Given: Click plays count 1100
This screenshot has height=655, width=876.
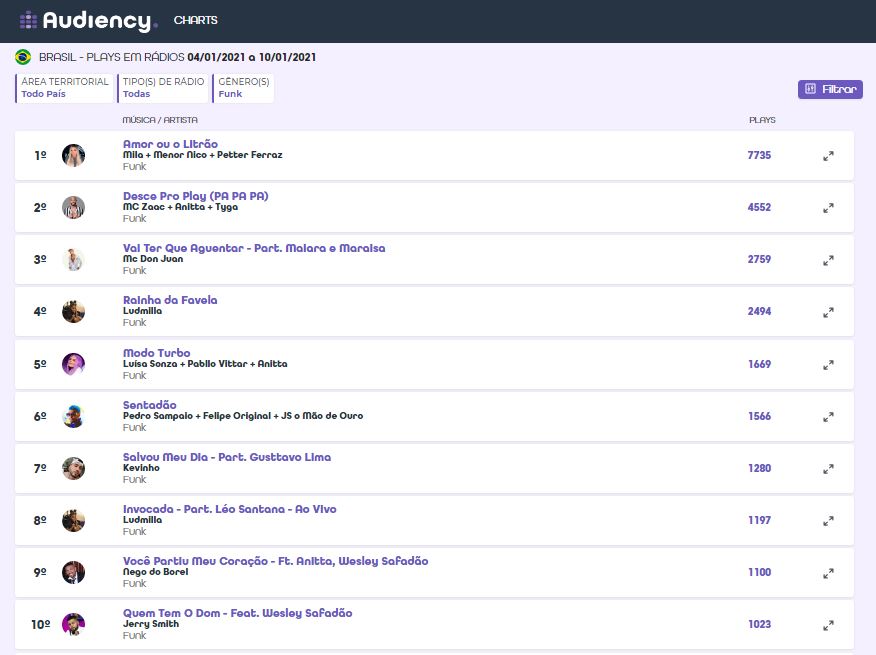Looking at the screenshot, I should click(759, 572).
